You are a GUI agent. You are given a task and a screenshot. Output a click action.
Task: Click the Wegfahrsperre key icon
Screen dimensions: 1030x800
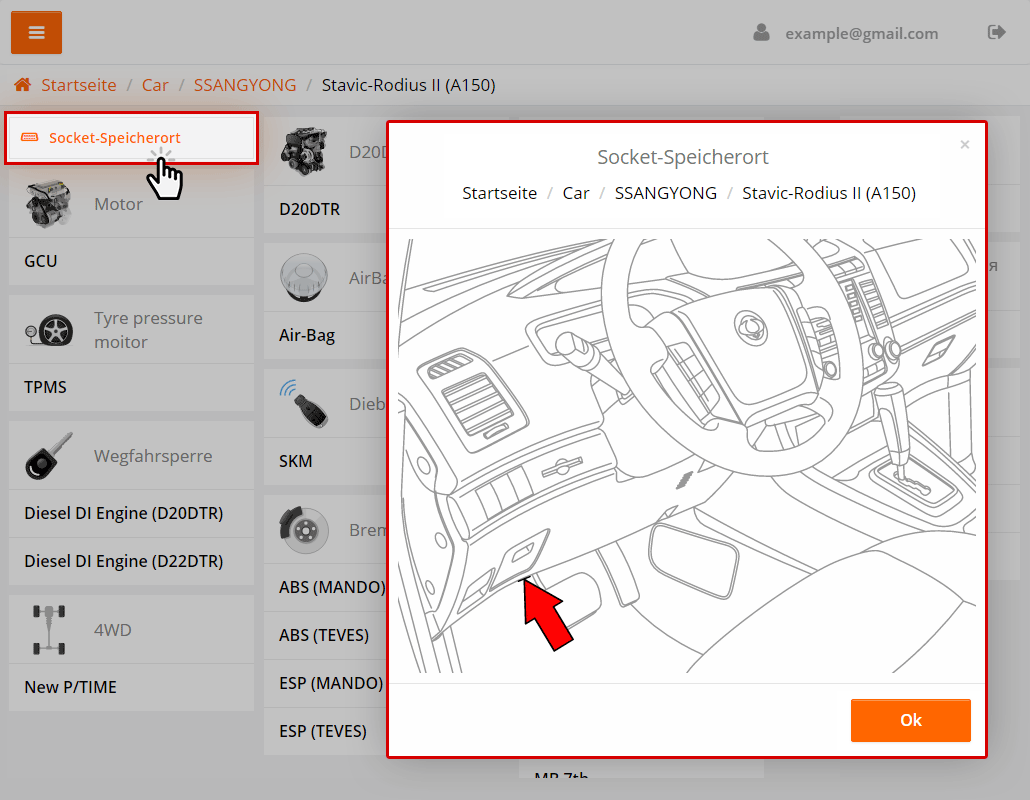click(48, 456)
